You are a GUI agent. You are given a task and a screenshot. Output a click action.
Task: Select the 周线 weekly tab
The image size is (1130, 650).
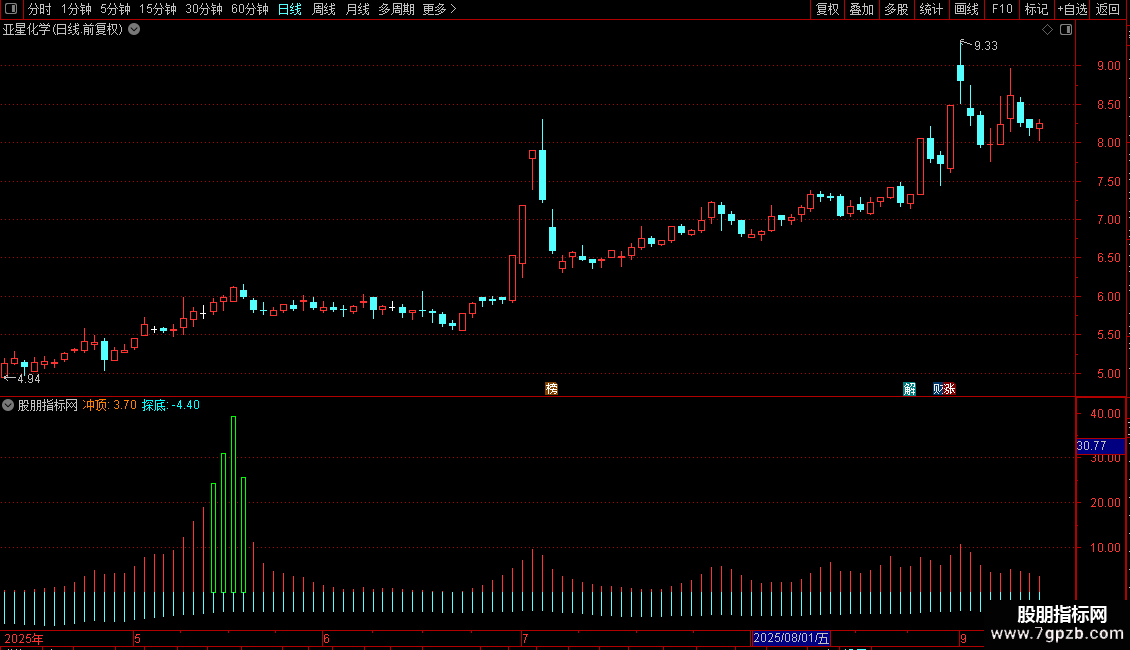tap(324, 9)
